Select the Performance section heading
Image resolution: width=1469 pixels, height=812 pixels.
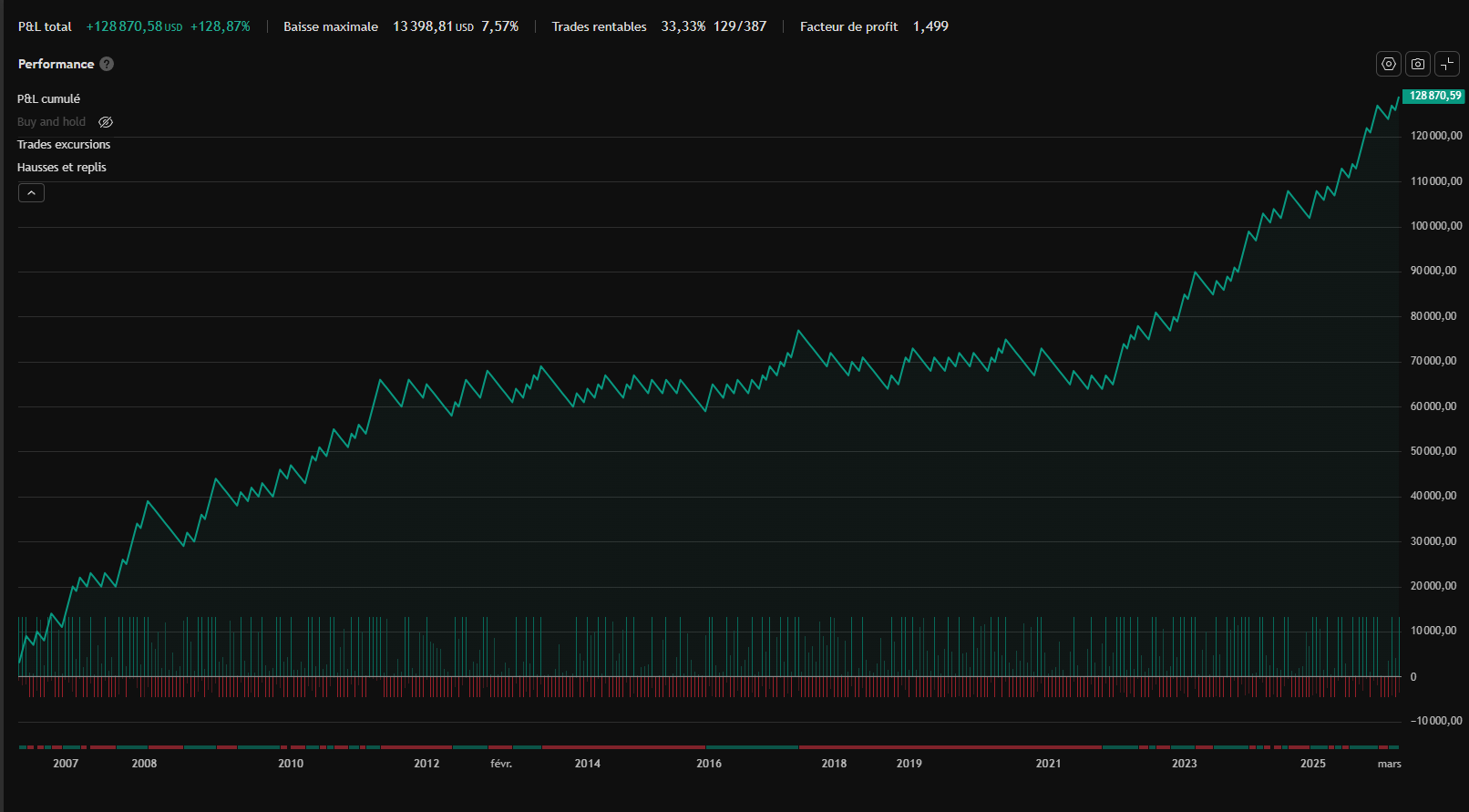coord(56,64)
